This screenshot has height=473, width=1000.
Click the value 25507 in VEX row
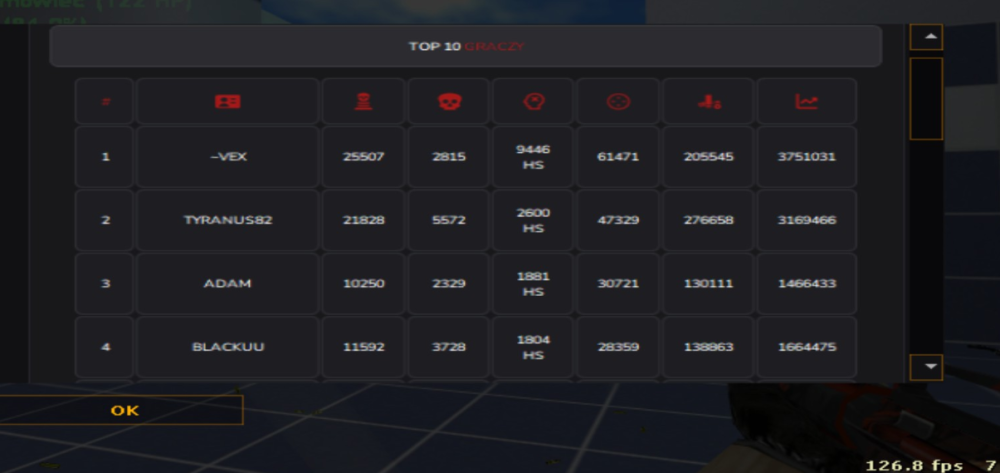click(x=364, y=156)
